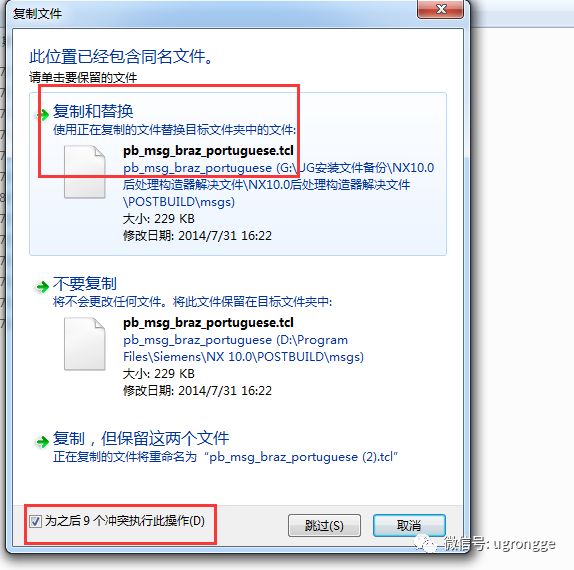
Task: Click the source file's blank document icon
Action: click(85, 172)
